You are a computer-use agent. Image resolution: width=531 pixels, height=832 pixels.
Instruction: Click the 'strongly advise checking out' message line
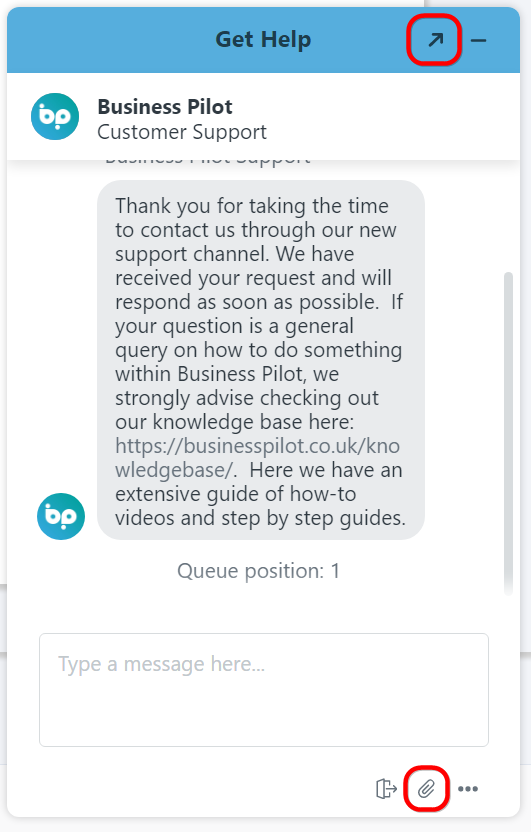247,398
